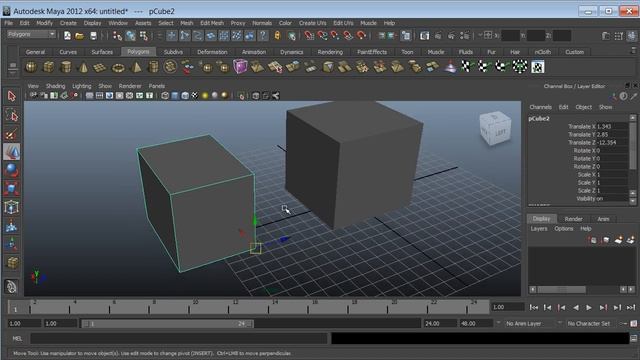Viewport: 640px width, 360px height.
Task: Switch to the Surfaces shelf tab
Action: 102,52
